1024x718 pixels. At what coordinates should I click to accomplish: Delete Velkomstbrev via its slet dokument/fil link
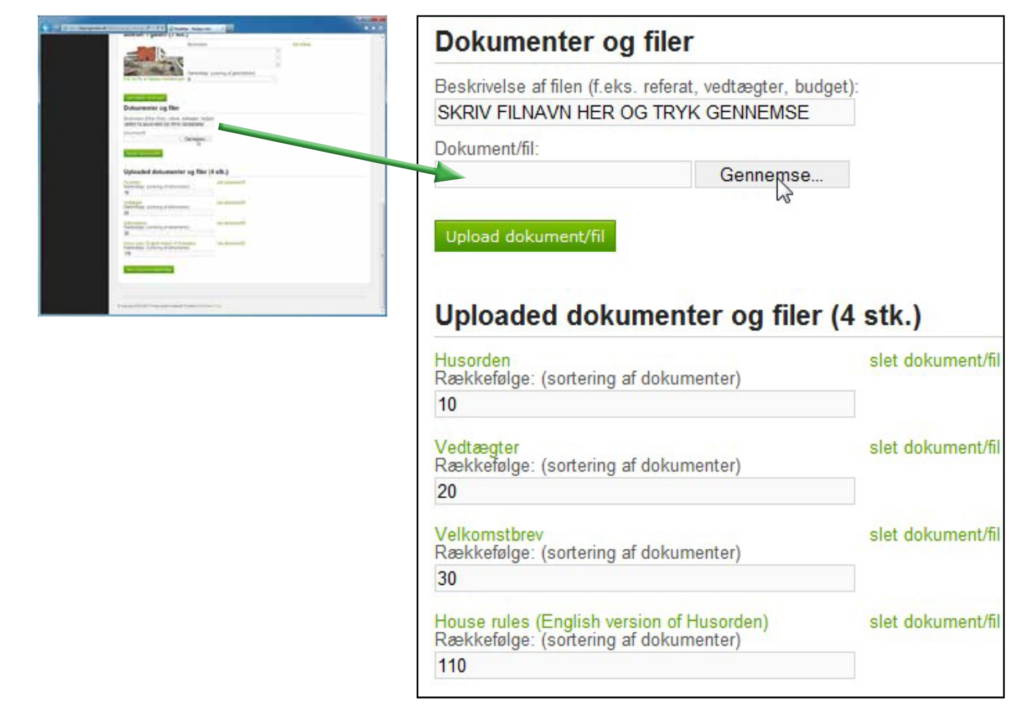click(x=934, y=534)
